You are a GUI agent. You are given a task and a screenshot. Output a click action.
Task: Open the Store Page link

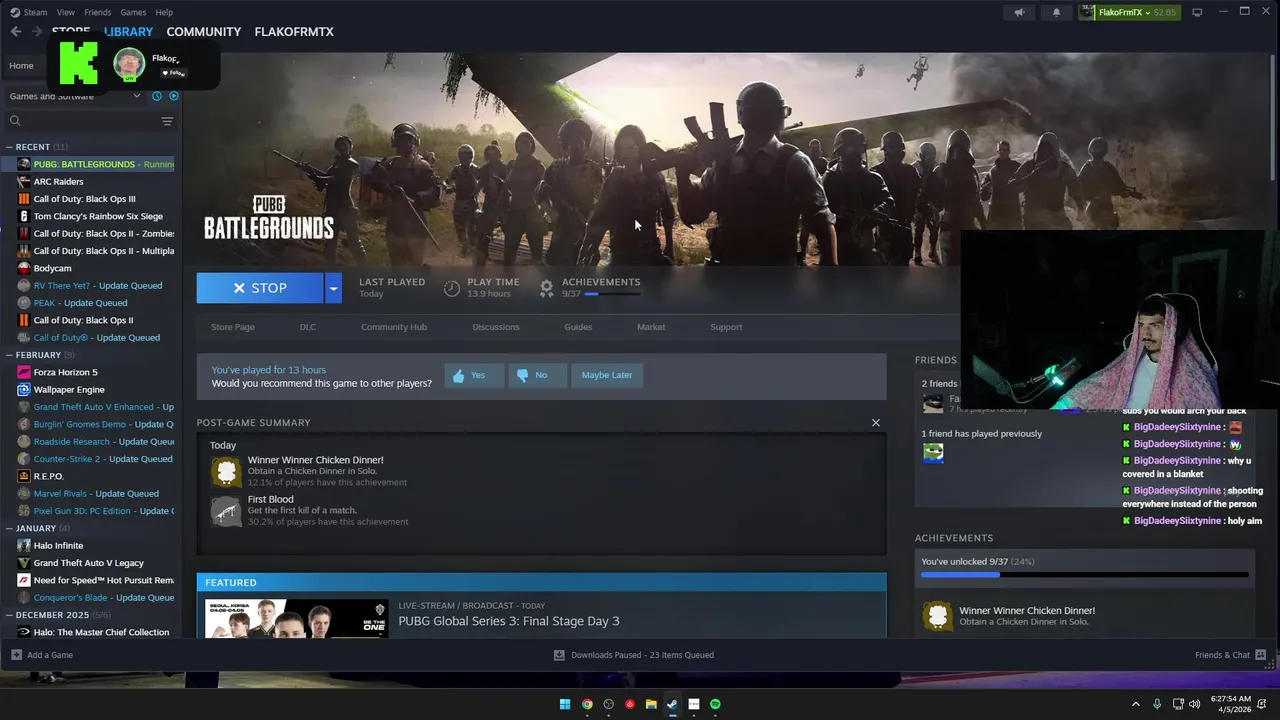pyautogui.click(x=233, y=327)
